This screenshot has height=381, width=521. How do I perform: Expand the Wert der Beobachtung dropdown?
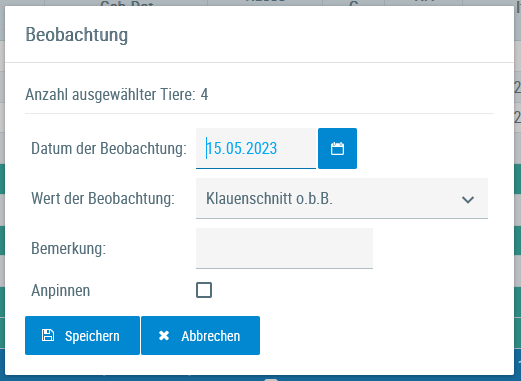tap(342, 198)
